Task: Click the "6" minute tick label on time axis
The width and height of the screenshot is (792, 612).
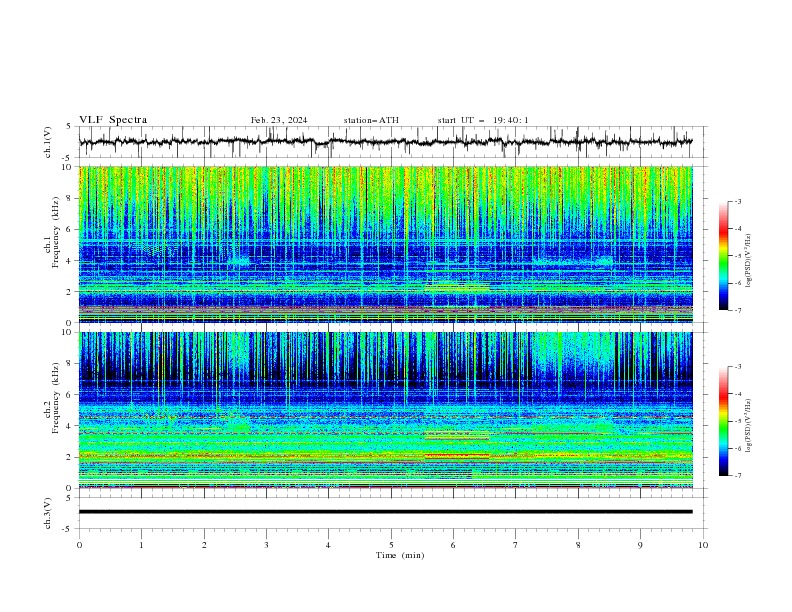Action: coord(453,545)
